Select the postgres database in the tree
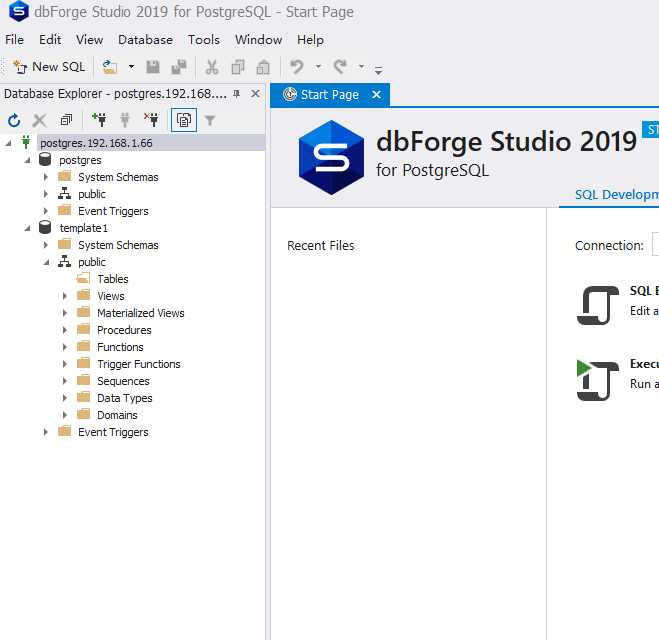 (80, 160)
